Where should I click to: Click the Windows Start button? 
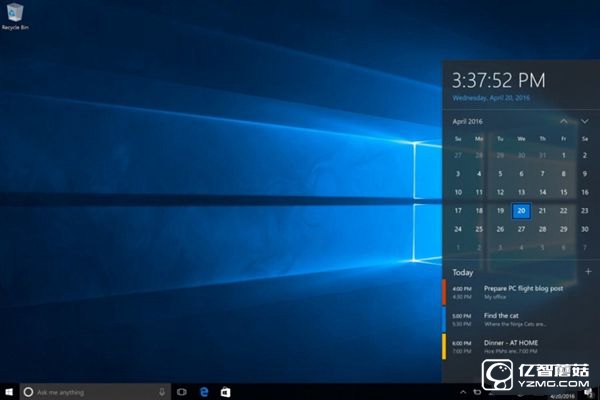(9, 391)
